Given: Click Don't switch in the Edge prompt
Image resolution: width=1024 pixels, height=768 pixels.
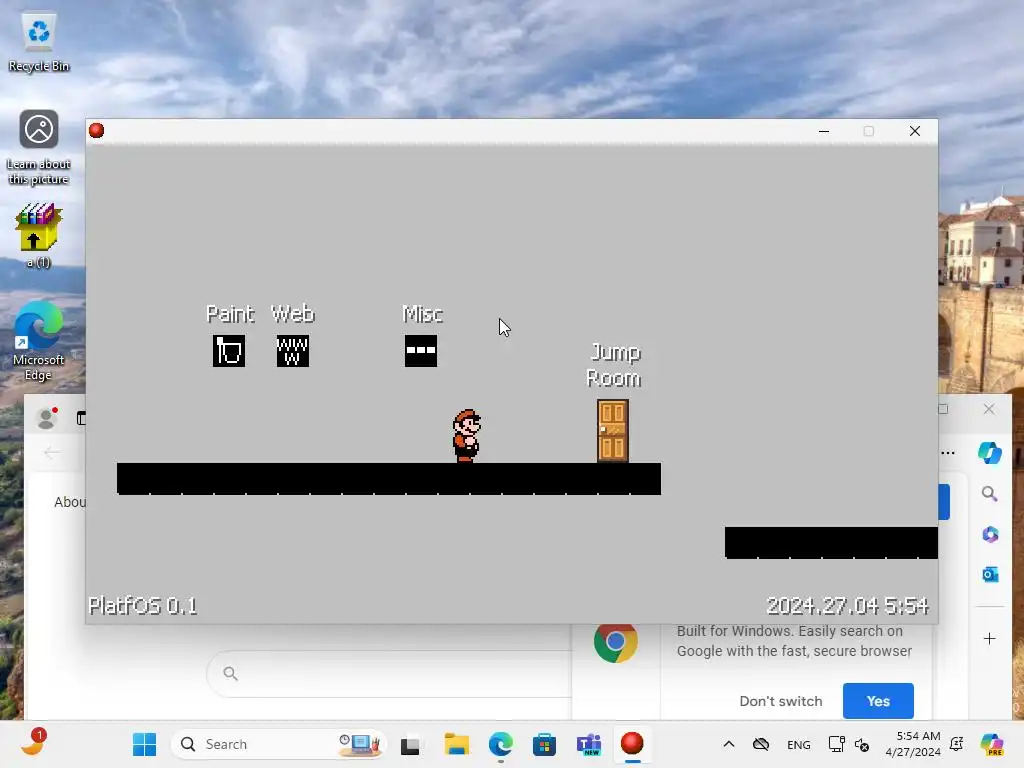Looking at the screenshot, I should [780, 701].
